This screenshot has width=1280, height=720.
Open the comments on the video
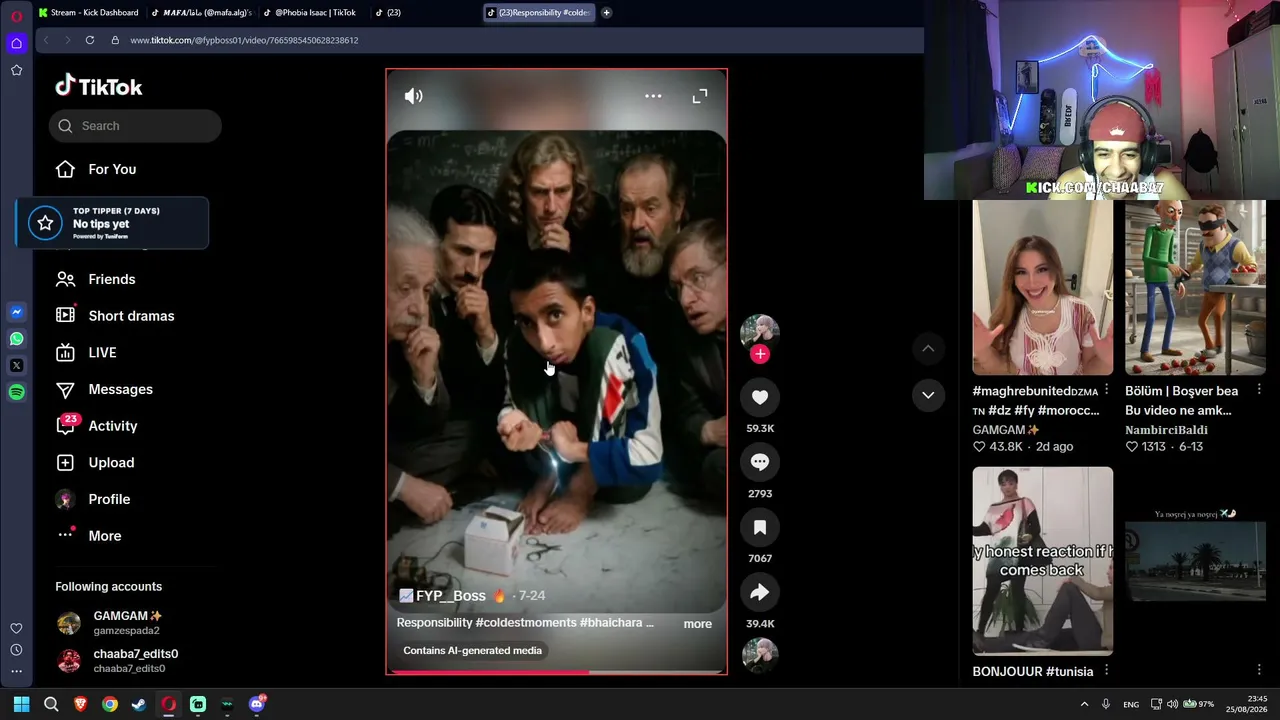tap(760, 462)
